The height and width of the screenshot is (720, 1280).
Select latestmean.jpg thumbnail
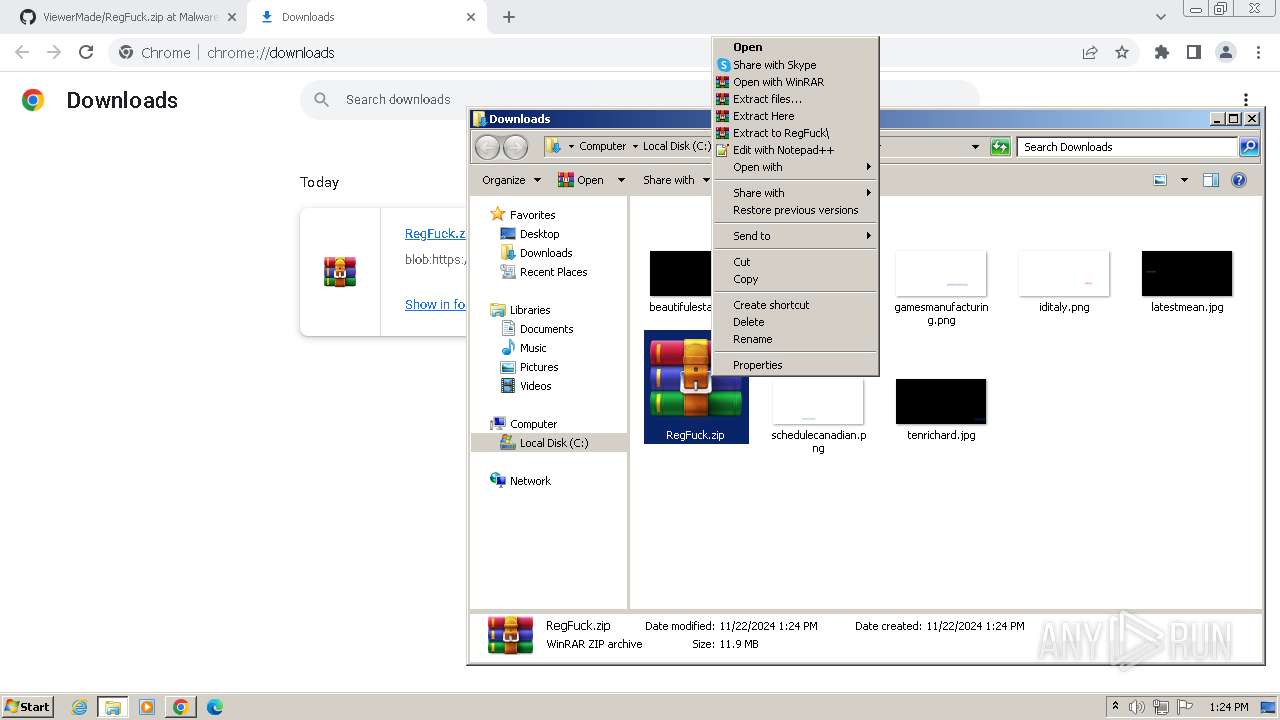(1187, 274)
